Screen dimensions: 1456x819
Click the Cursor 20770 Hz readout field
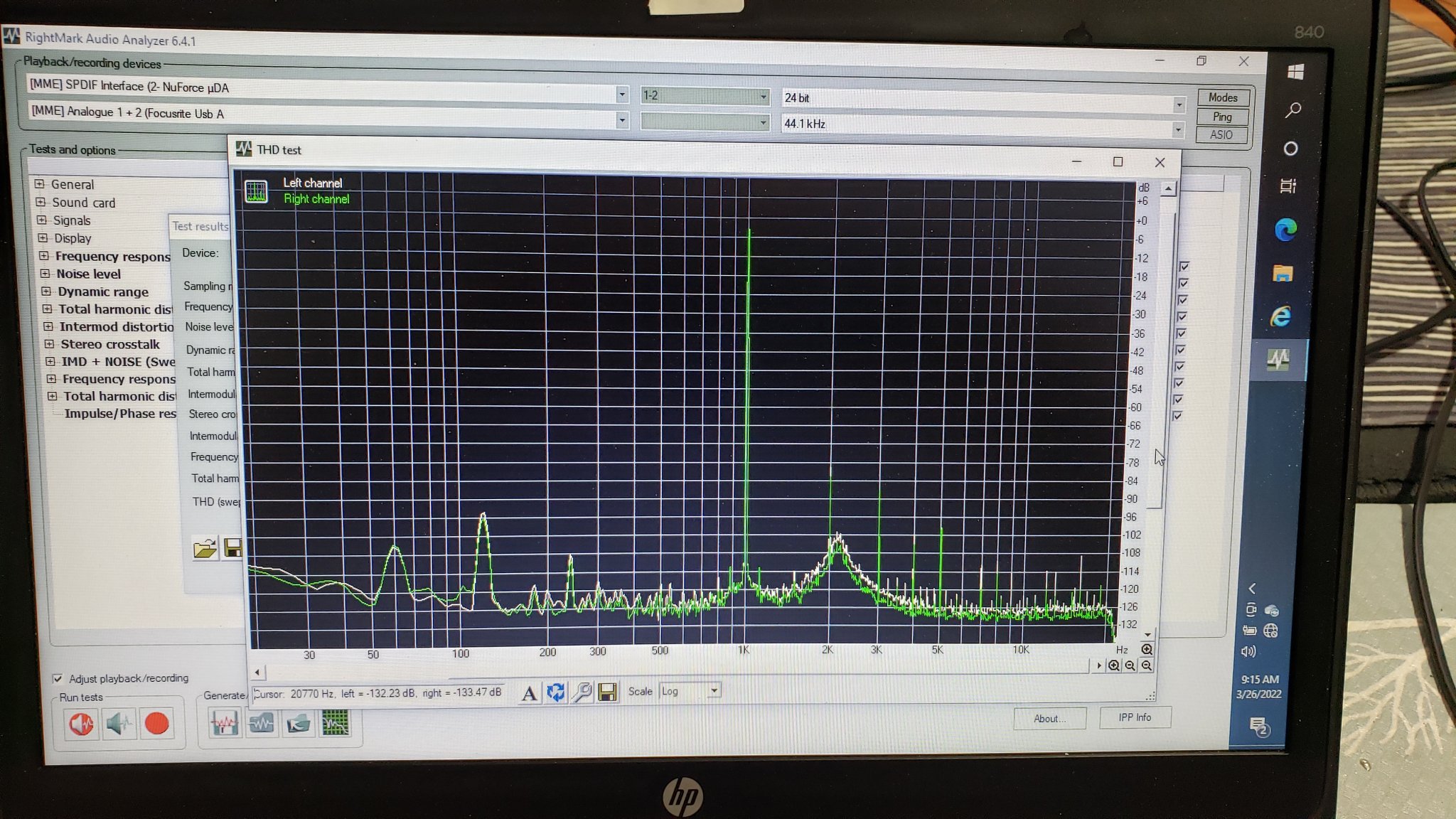378,693
